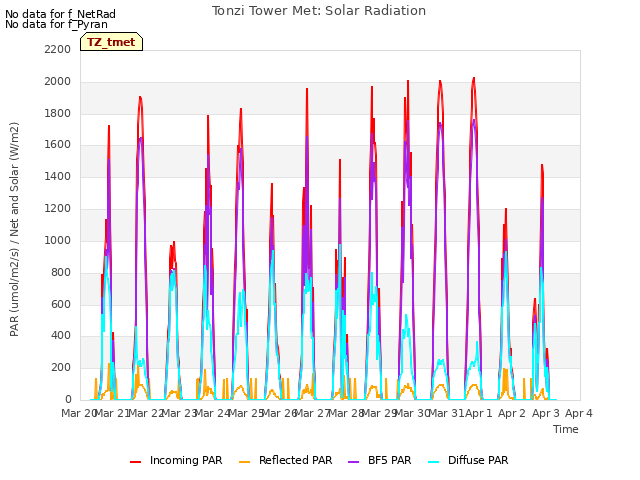Click the Mar 20 x-axis date label

coord(79,413)
